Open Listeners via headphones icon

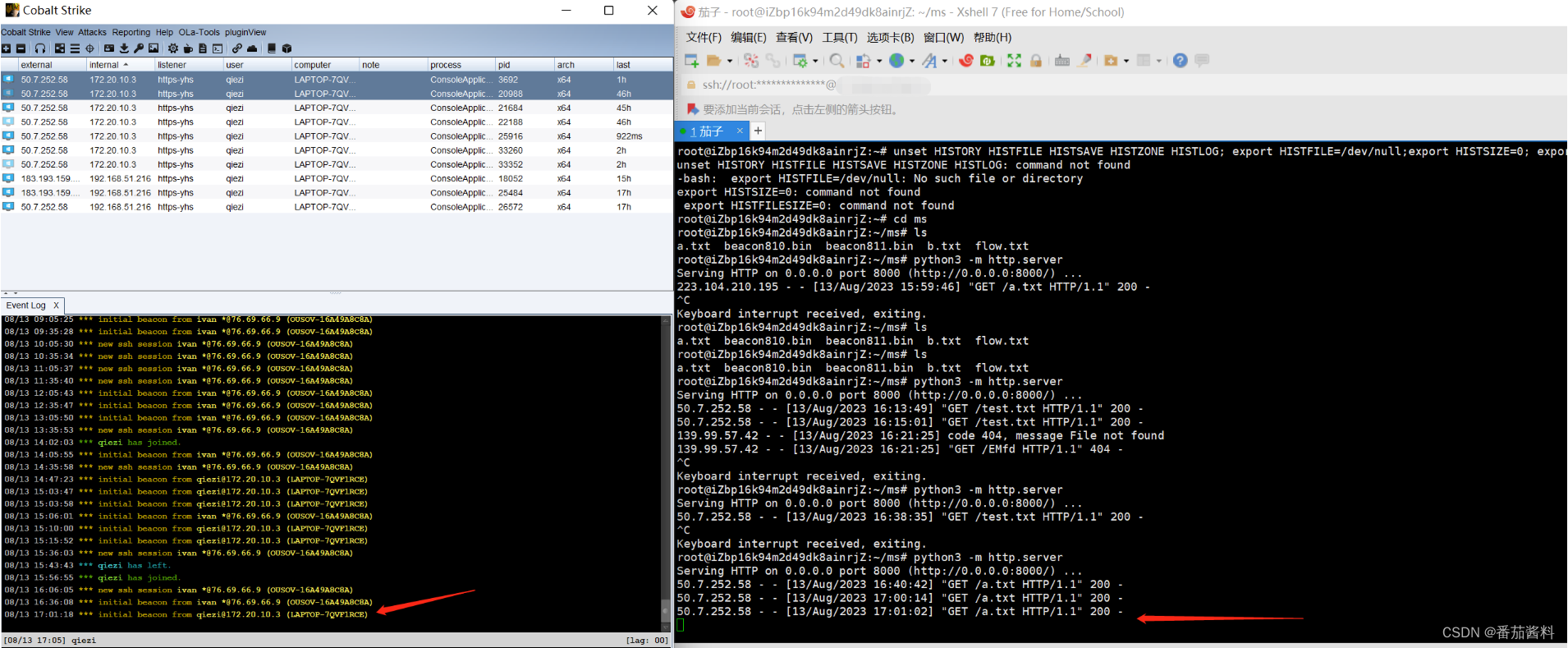coord(40,48)
